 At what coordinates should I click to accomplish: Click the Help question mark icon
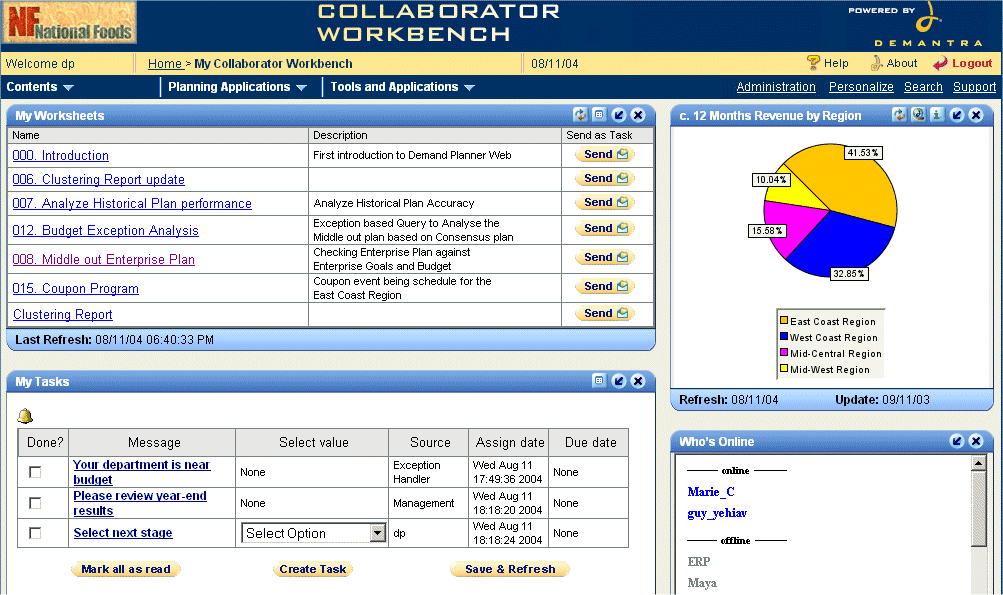pos(813,63)
